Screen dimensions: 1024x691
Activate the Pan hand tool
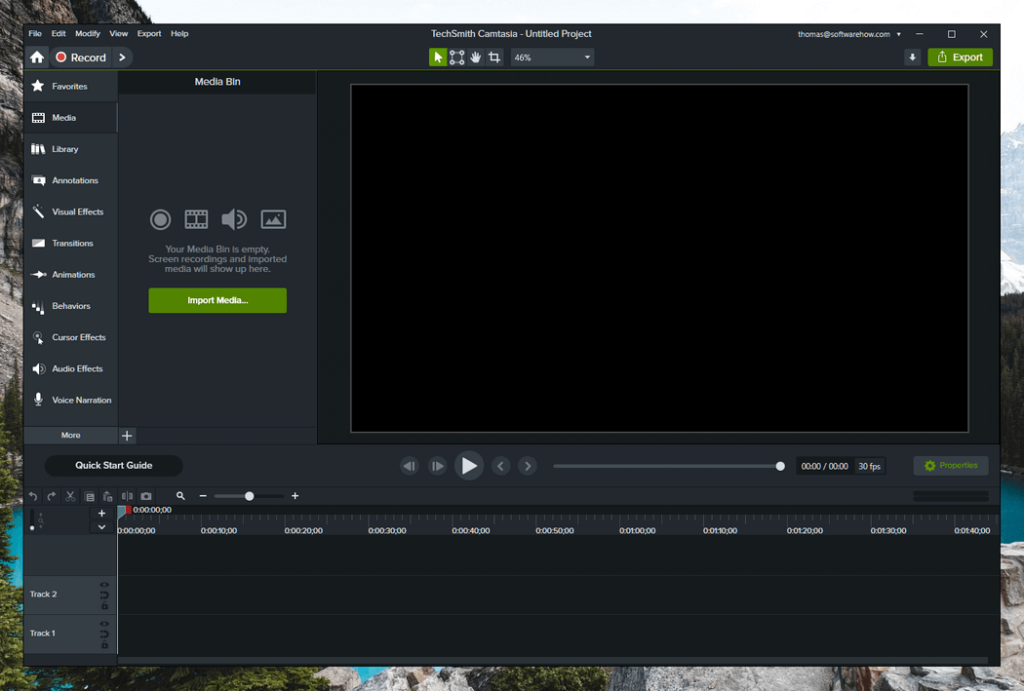475,57
